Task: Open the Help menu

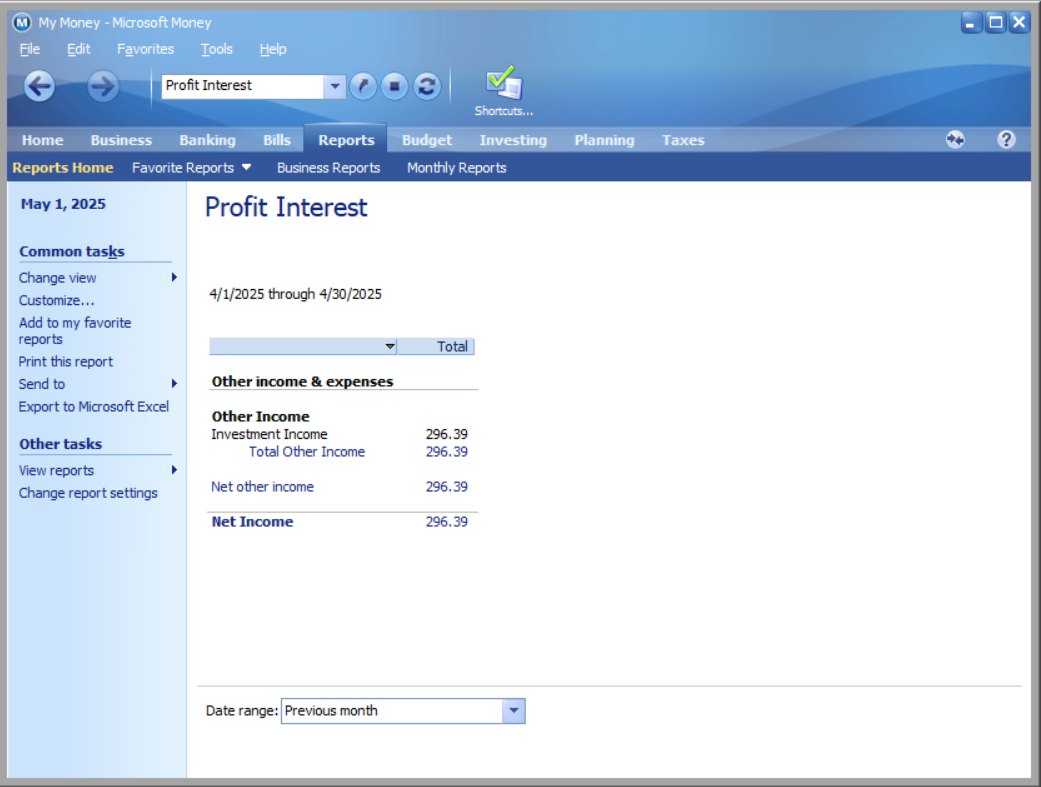Action: [x=273, y=49]
